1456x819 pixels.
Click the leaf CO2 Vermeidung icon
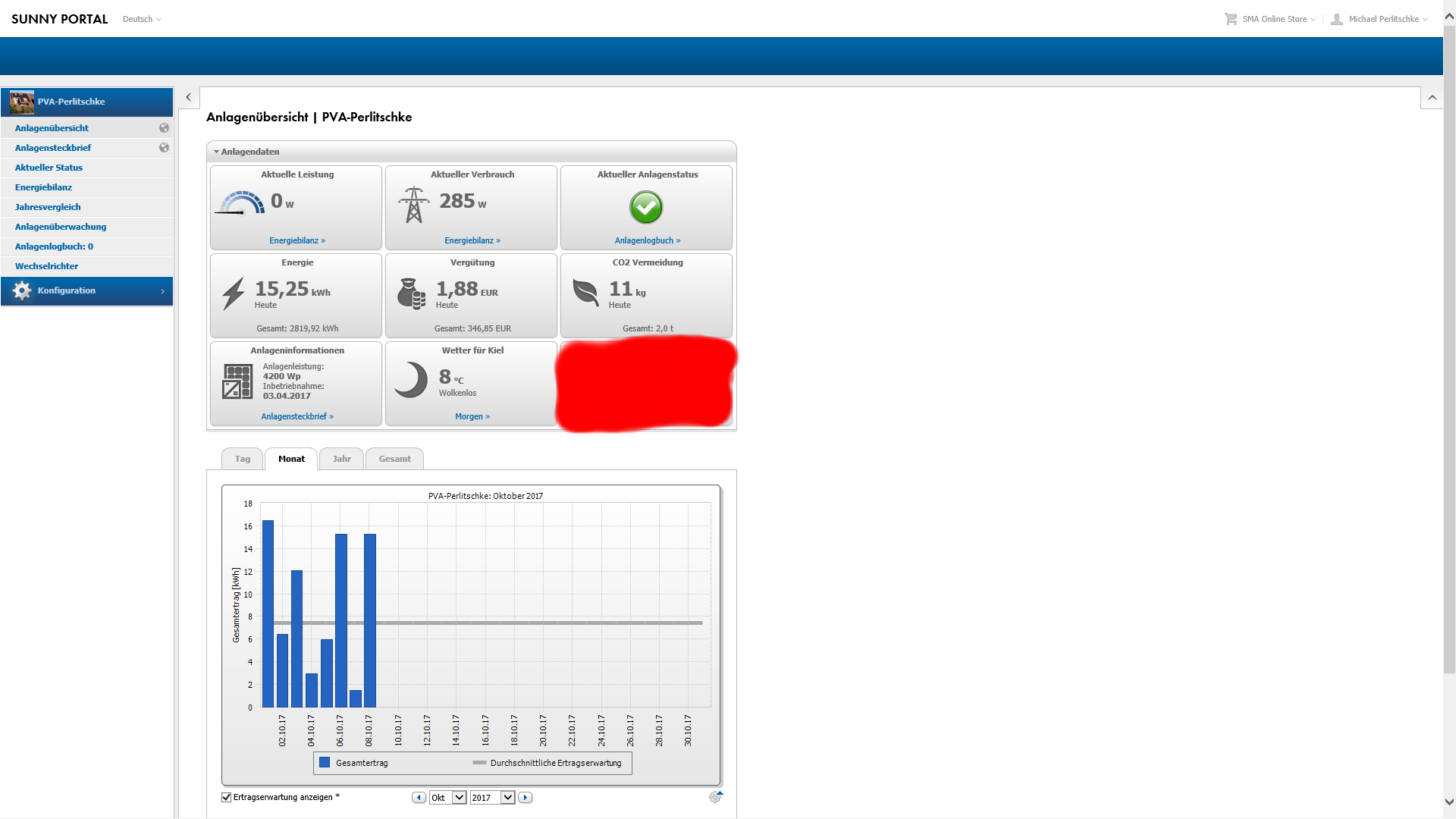pos(585,292)
